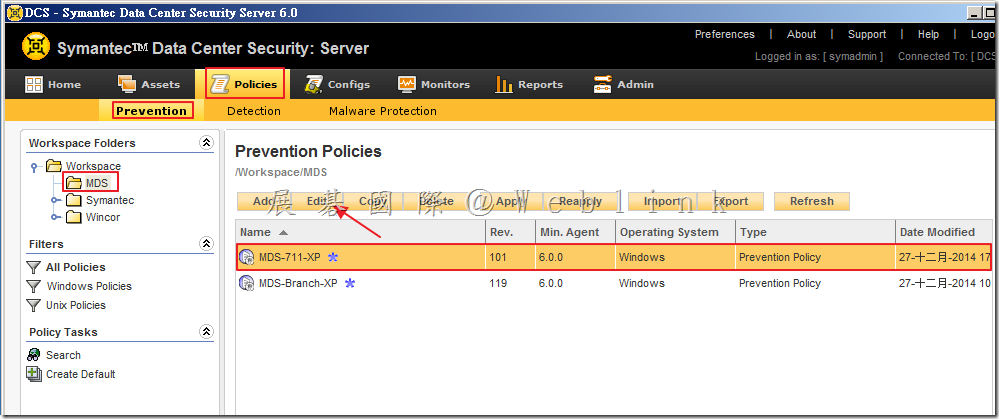
Task: Select the MDS-711-XP policy name
Action: pos(290,258)
